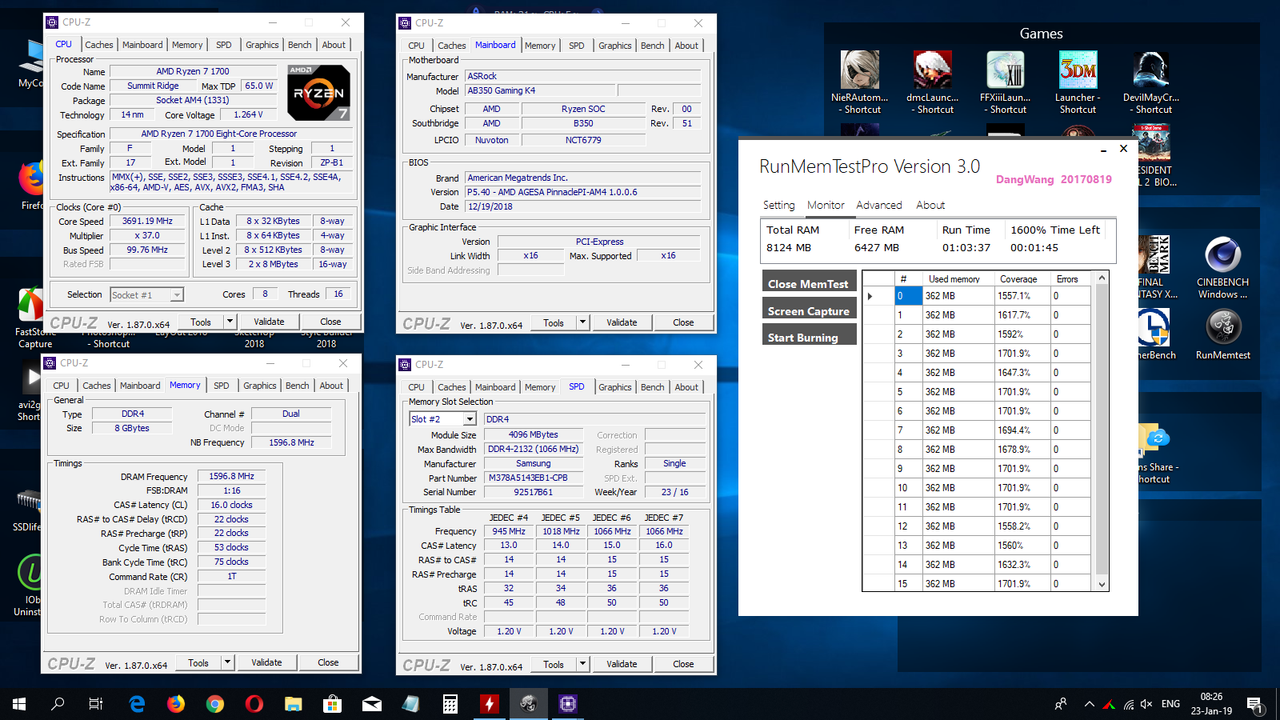Open CINEBENCH Windows desktop icon
Viewport: 1280px width, 720px height.
[1223, 257]
